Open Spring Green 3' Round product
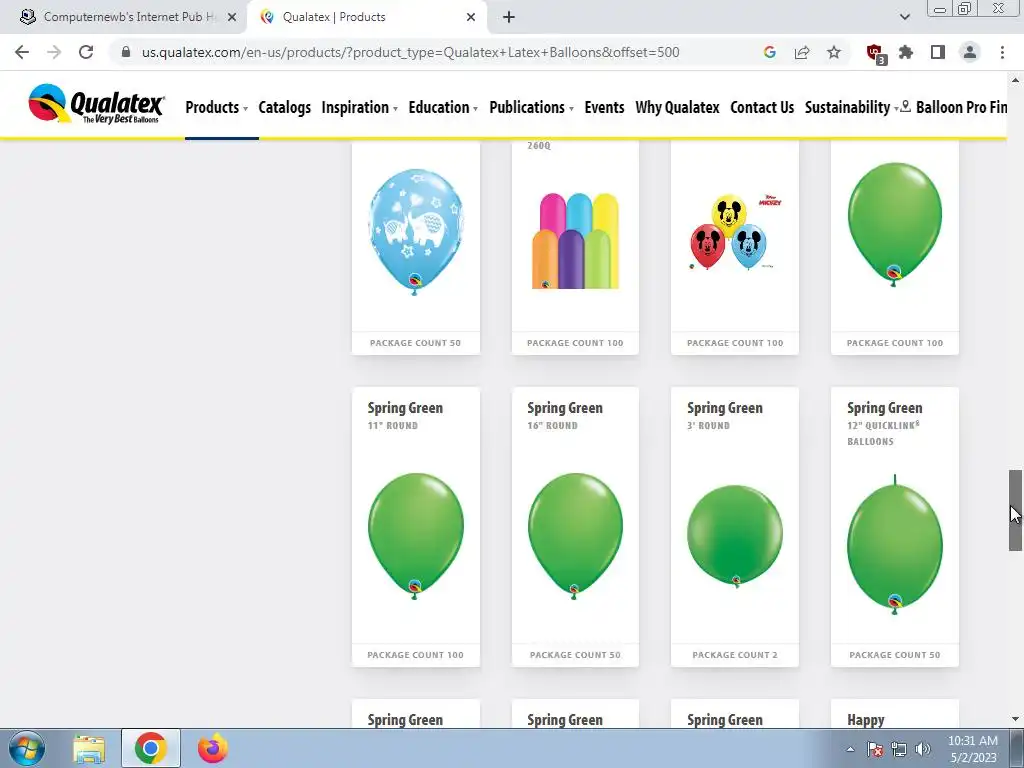Image resolution: width=1024 pixels, height=768 pixels. click(x=735, y=527)
